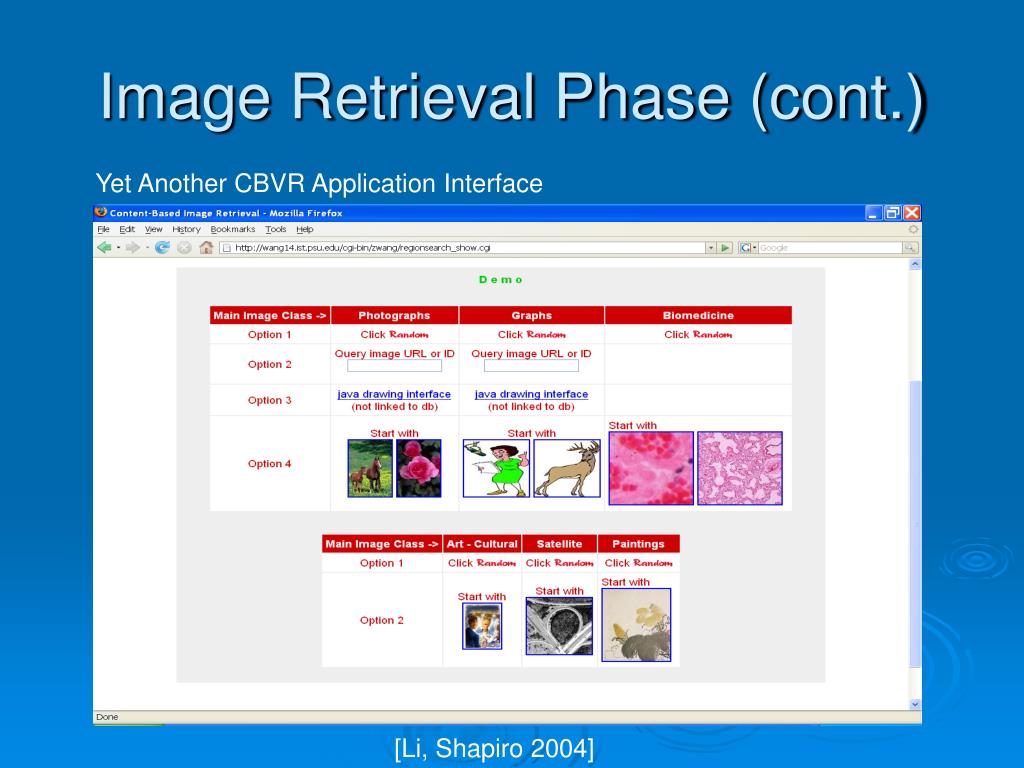1024x768 pixels.
Task: Click the search magnifier icon
Action: pos(909,248)
